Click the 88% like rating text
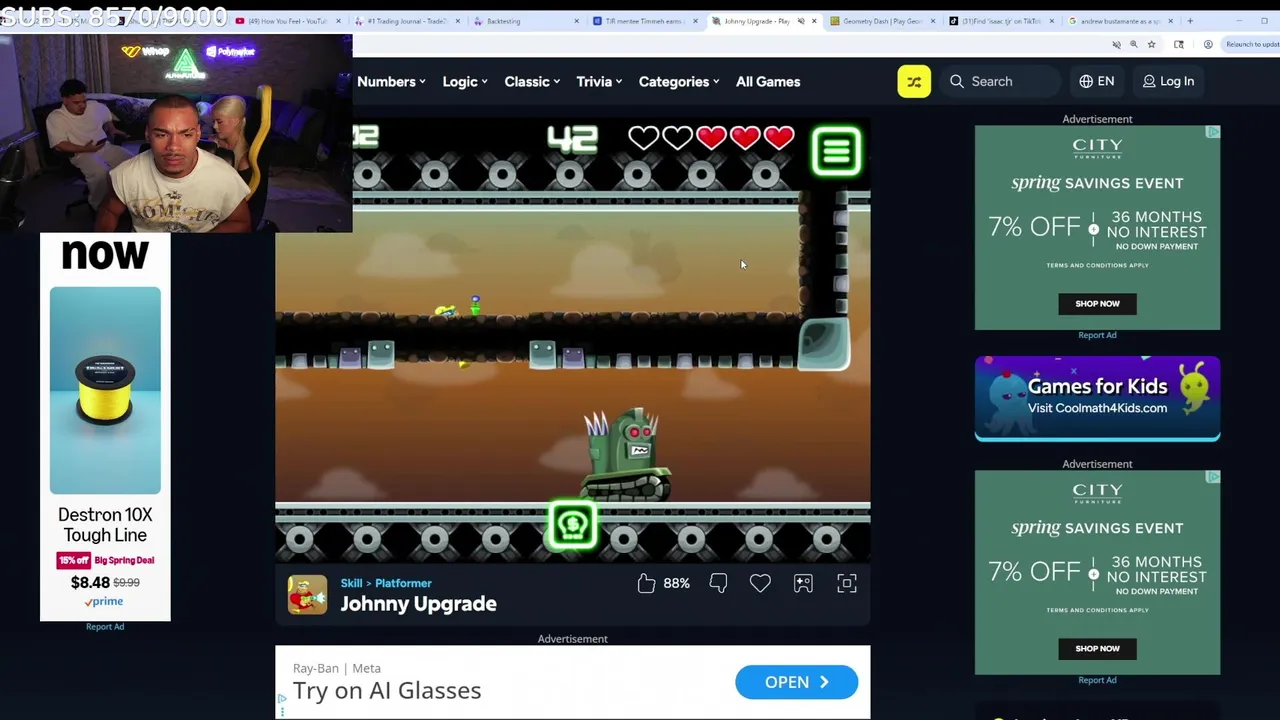1280x720 pixels. click(x=677, y=583)
